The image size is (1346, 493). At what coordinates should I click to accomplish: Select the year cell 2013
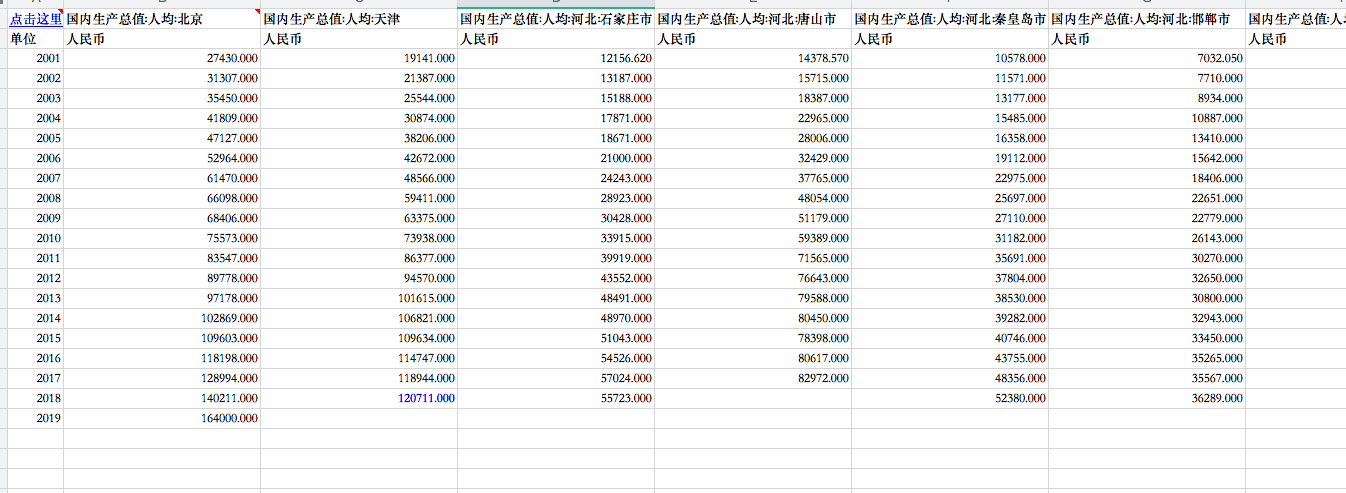click(35, 298)
